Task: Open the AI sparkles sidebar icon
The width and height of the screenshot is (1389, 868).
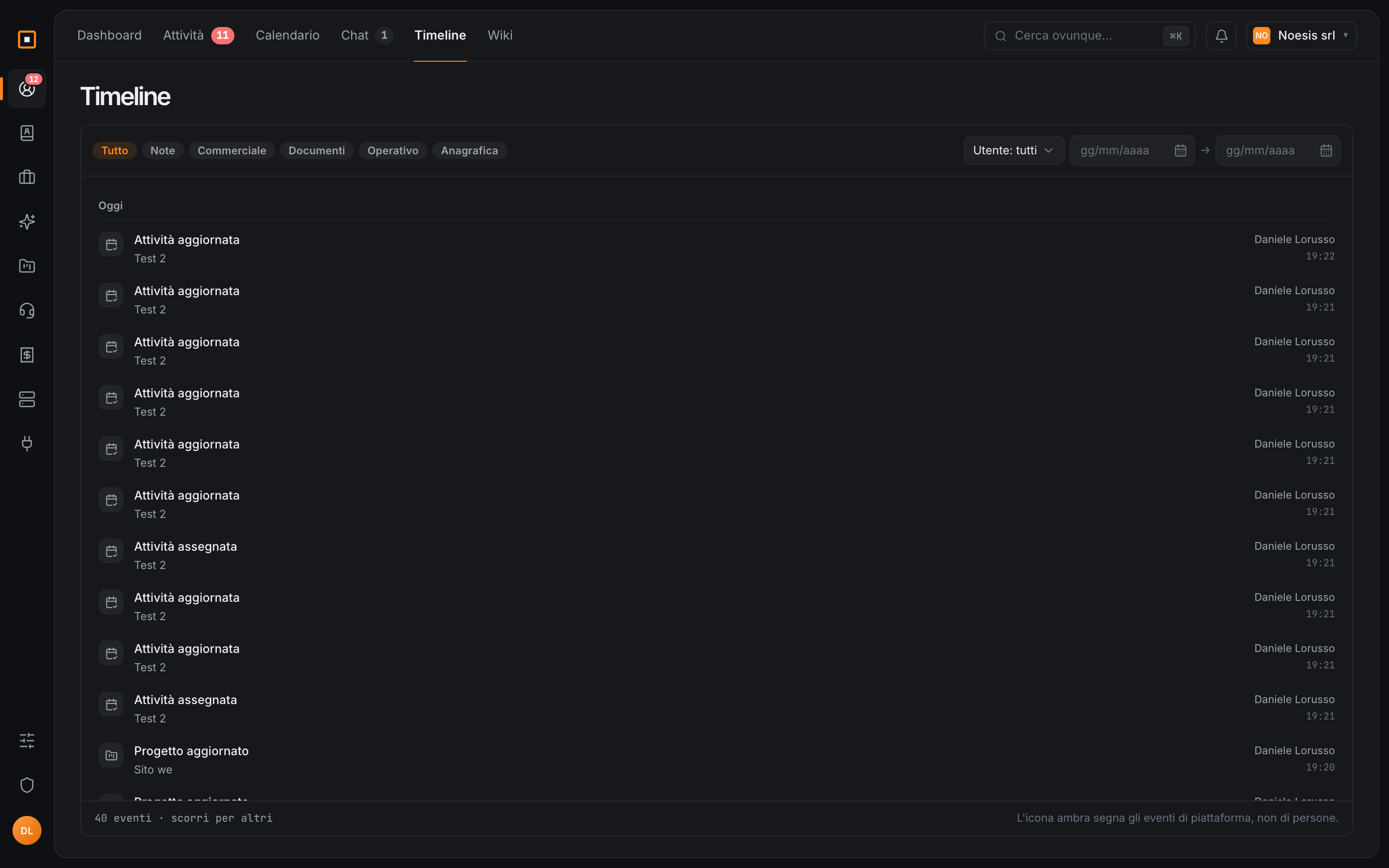Action: coord(27,222)
